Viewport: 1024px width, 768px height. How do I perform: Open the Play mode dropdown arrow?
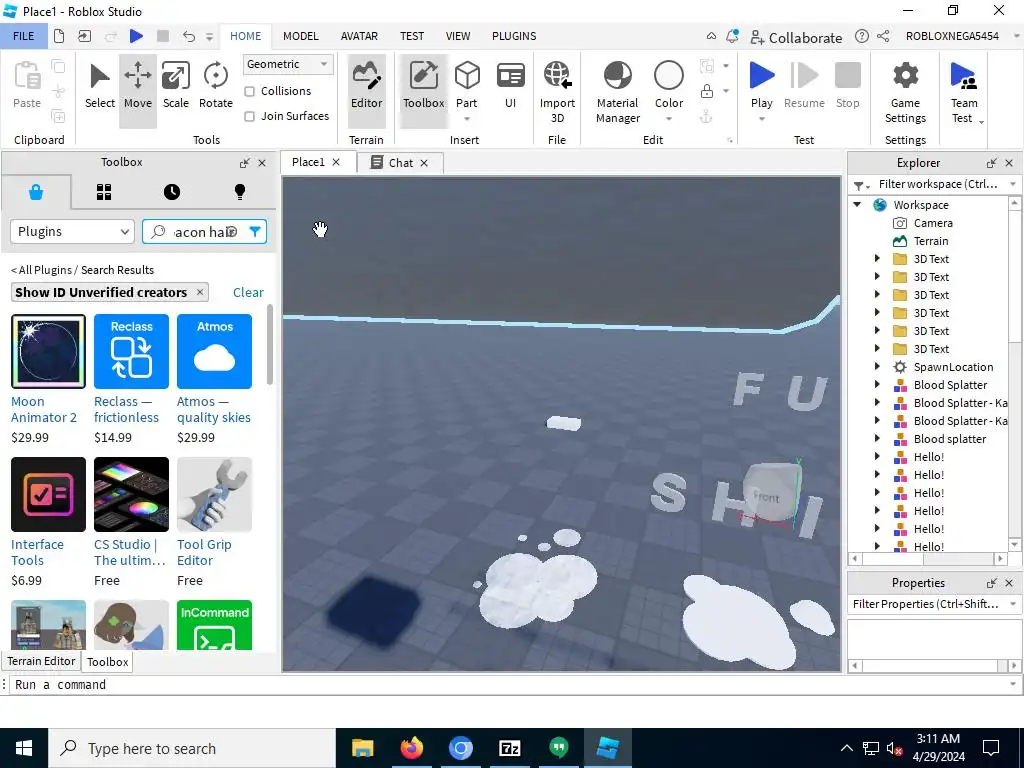tap(761, 119)
